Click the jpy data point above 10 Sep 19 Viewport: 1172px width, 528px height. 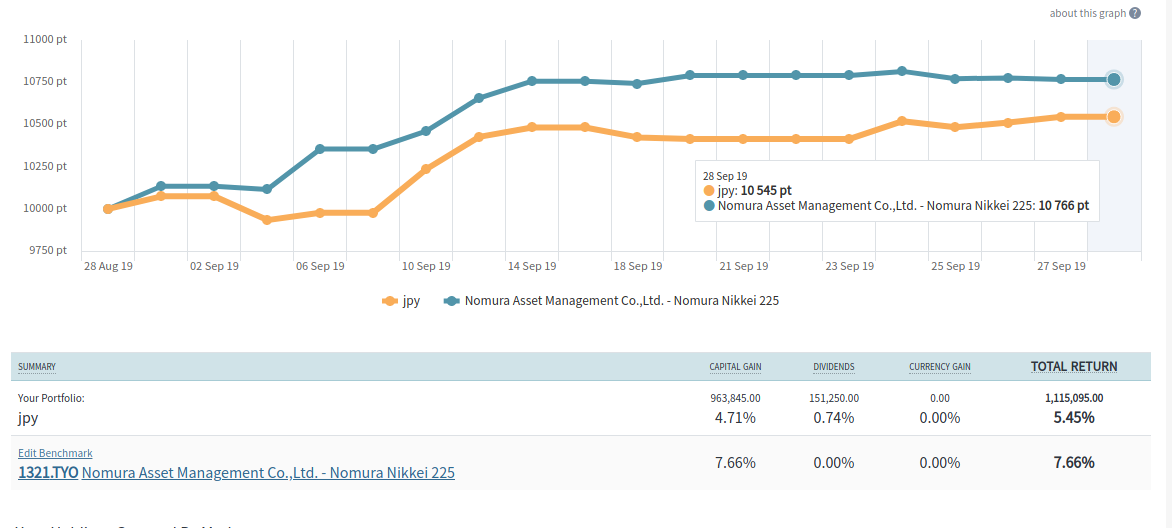coord(426,169)
